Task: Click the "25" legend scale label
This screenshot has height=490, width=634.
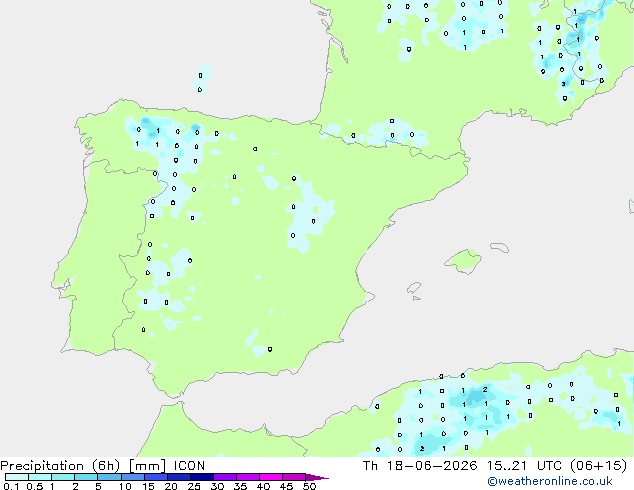Action: [x=194, y=486]
